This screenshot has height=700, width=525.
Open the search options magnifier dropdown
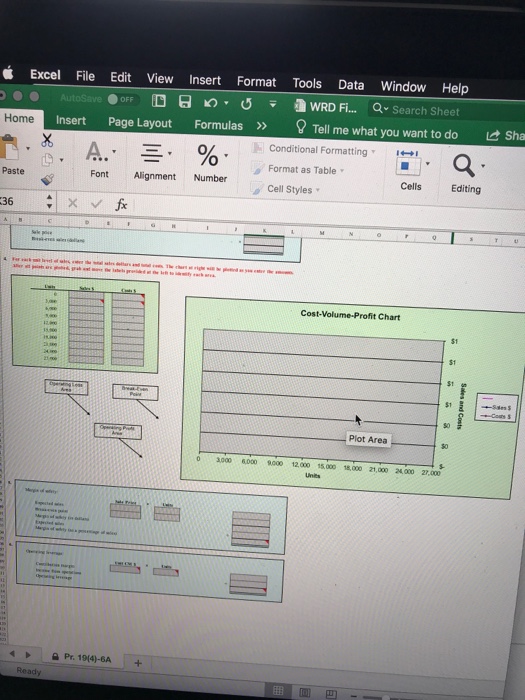click(380, 108)
